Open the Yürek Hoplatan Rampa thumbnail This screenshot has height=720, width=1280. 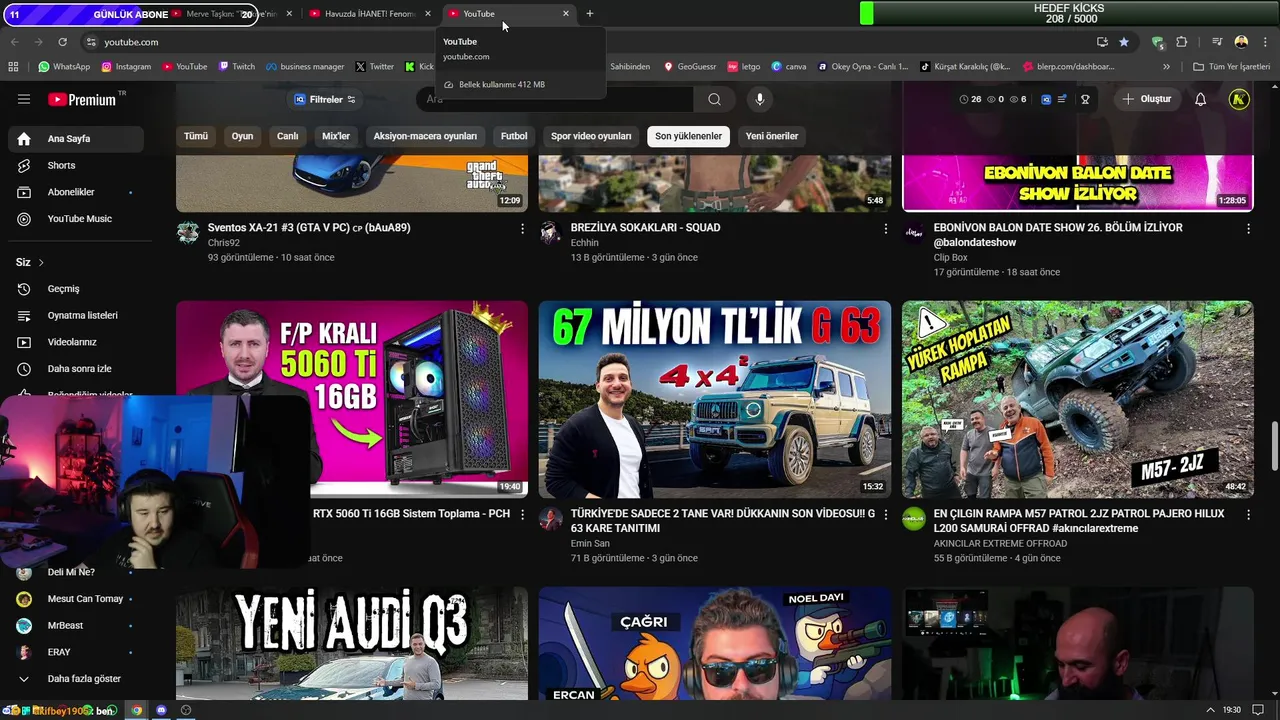pos(1077,399)
